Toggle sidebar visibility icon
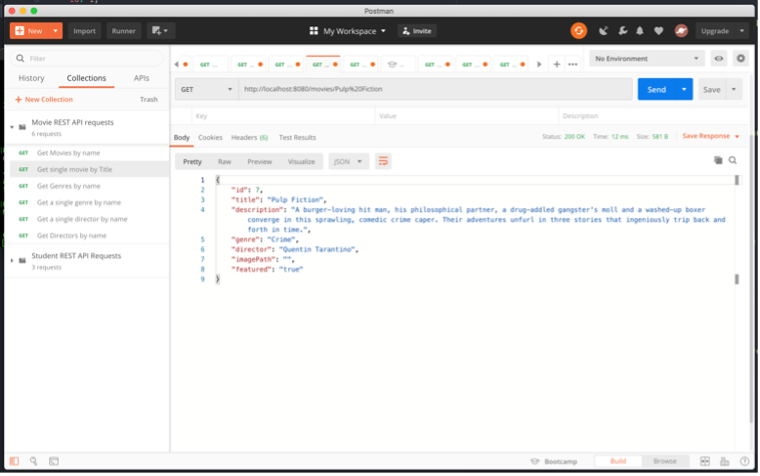This screenshot has width=760, height=476. (14, 461)
